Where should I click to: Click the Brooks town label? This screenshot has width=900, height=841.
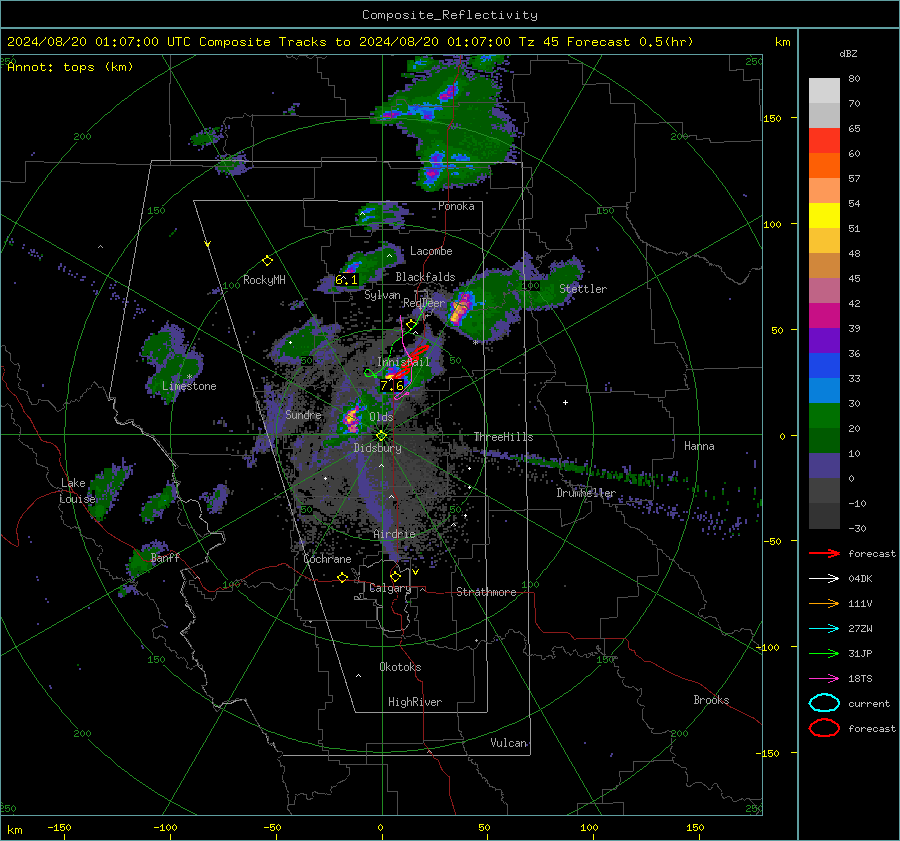(x=711, y=700)
